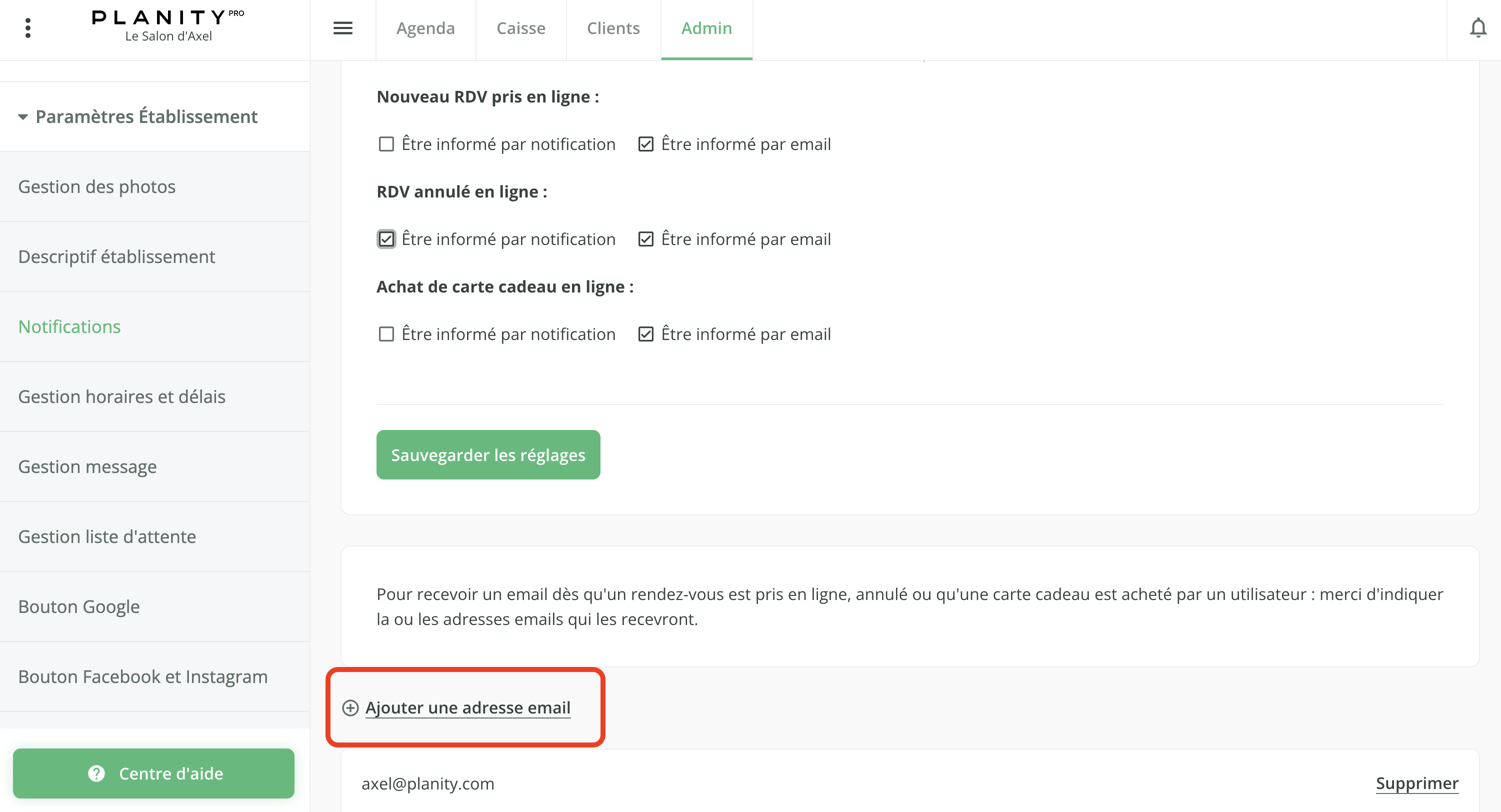Toggle the hamburger sidebar menu

pos(342,28)
